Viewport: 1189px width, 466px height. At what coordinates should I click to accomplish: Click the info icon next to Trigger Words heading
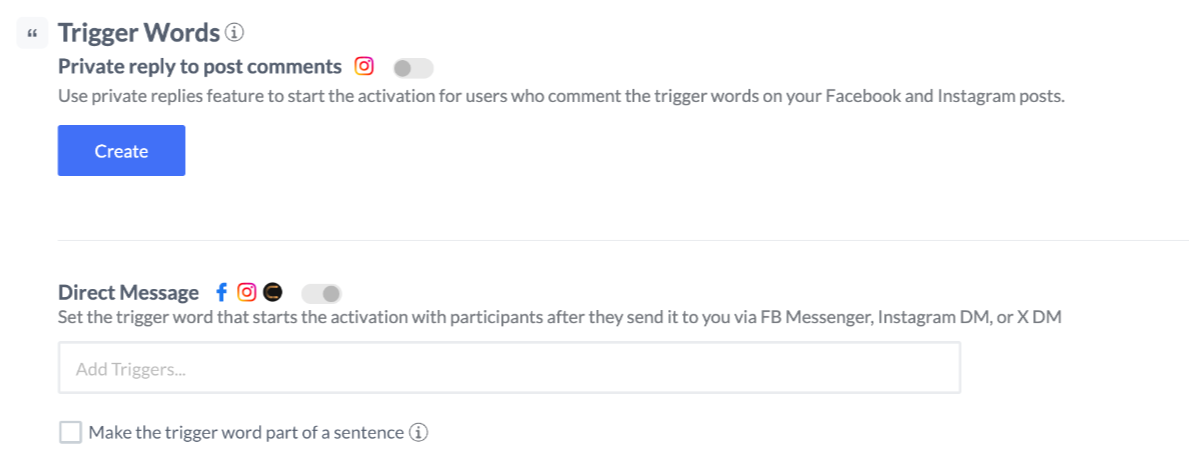(235, 33)
